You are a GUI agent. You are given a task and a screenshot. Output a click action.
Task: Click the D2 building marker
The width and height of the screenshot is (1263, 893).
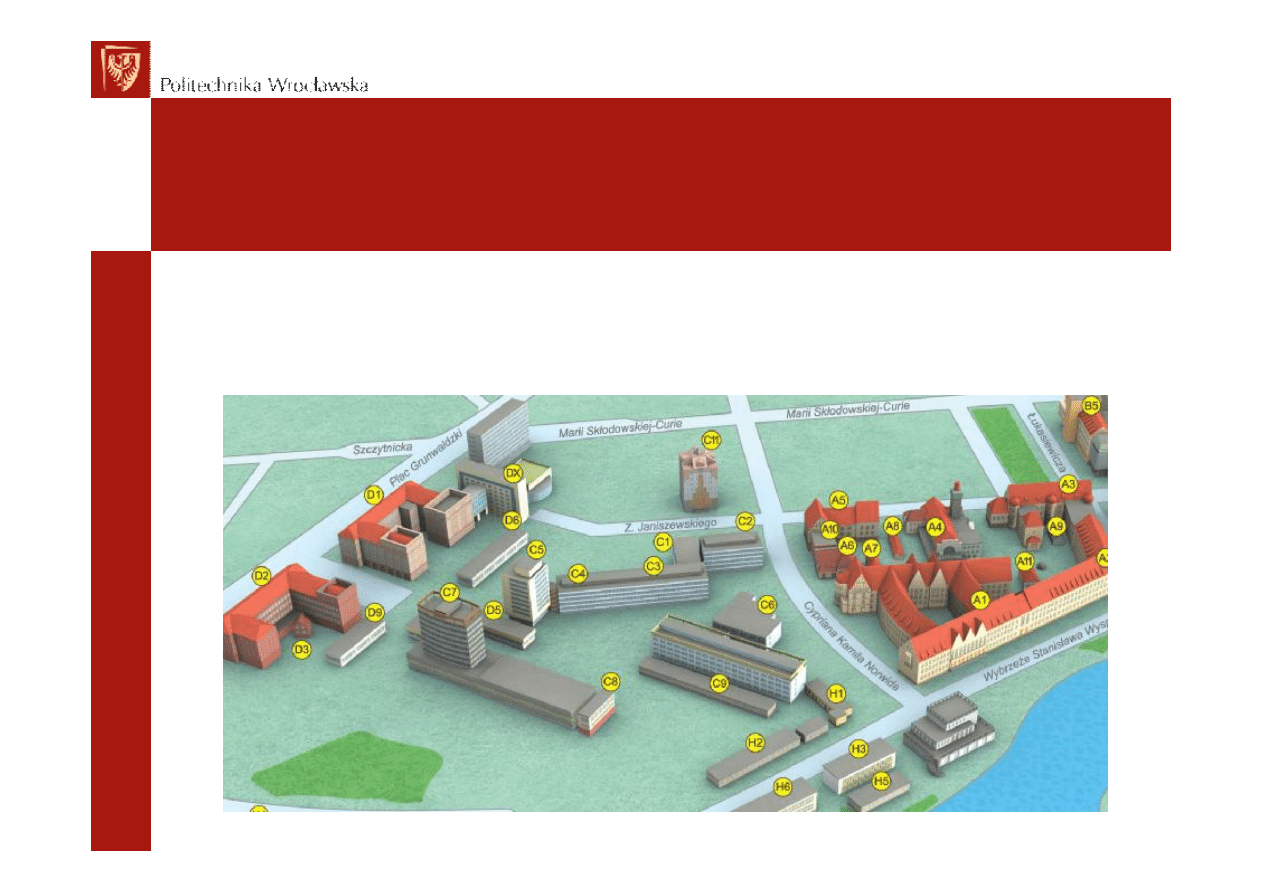(x=262, y=576)
